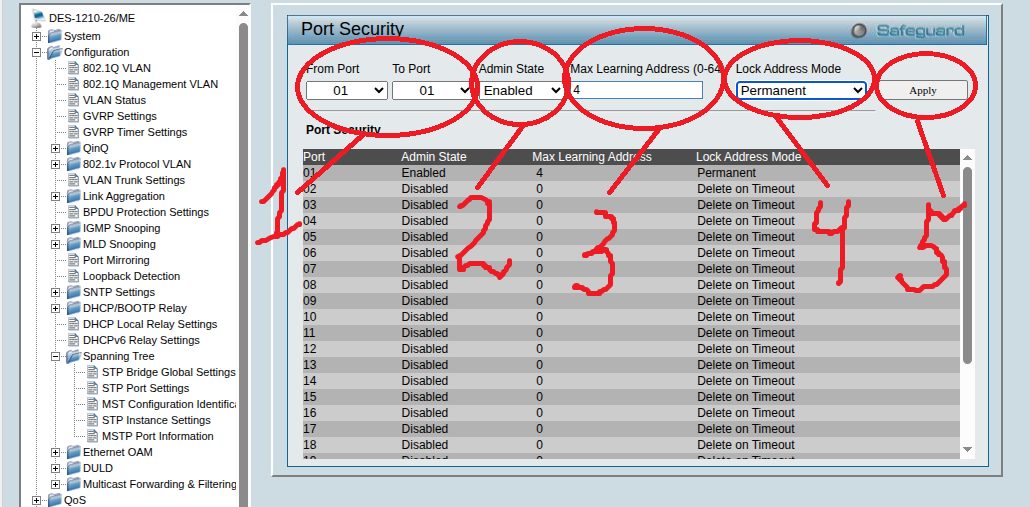Open the To Port dropdown
The width and height of the screenshot is (1030, 507).
coord(432,90)
